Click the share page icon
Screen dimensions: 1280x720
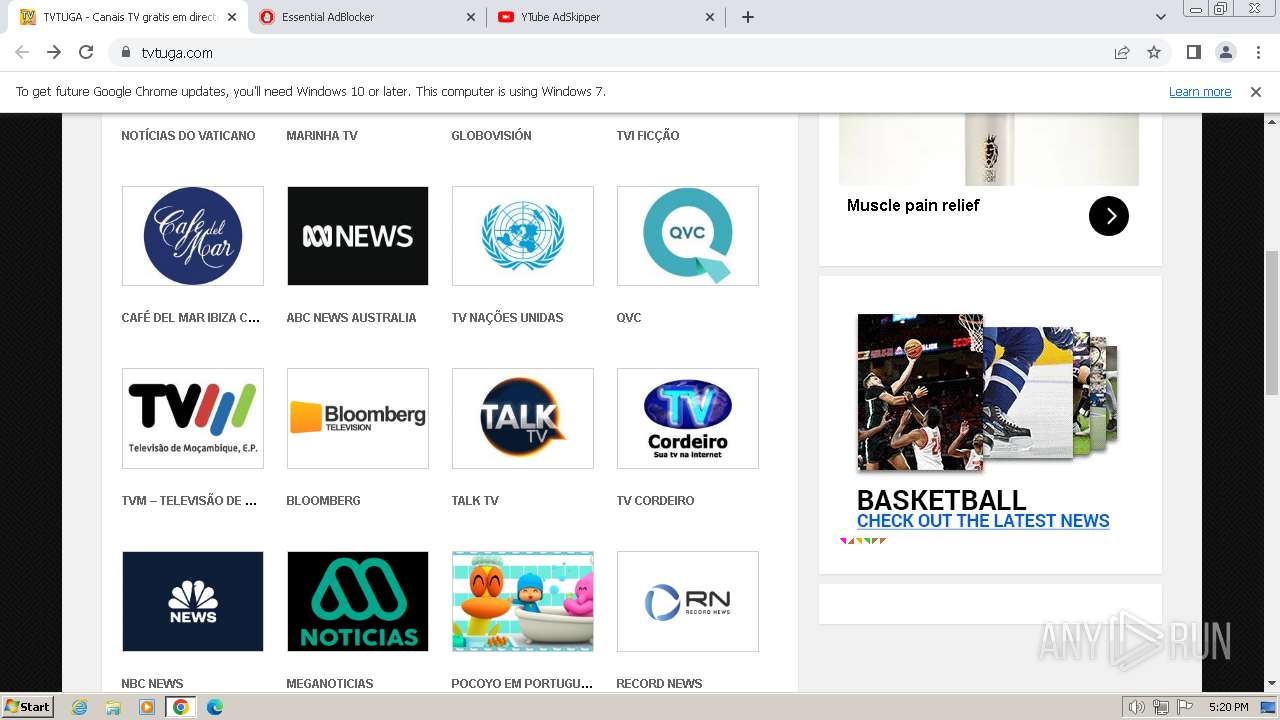coord(1122,52)
